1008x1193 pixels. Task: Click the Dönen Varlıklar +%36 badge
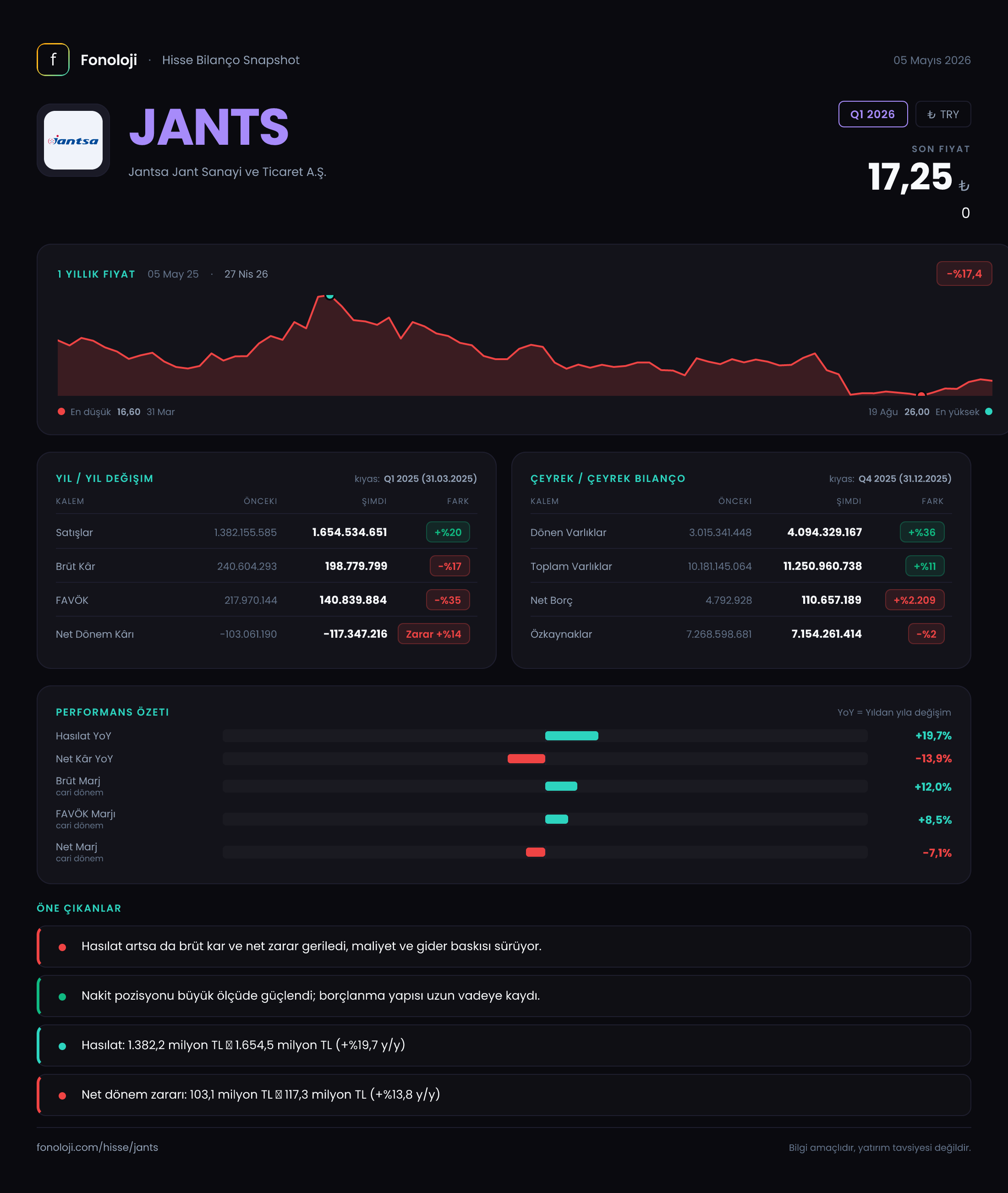pos(922,532)
